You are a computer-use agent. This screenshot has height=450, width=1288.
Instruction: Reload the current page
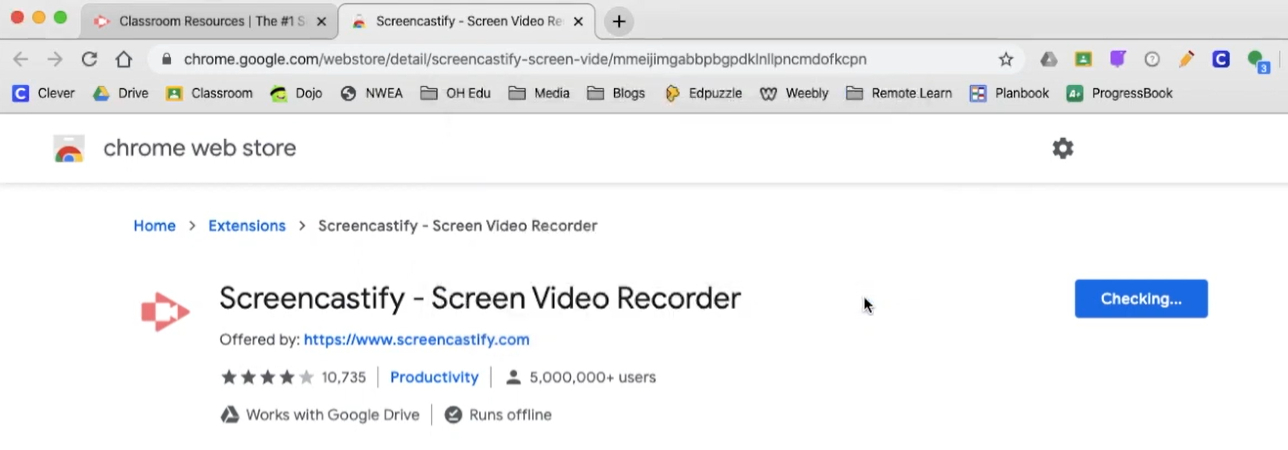click(89, 59)
